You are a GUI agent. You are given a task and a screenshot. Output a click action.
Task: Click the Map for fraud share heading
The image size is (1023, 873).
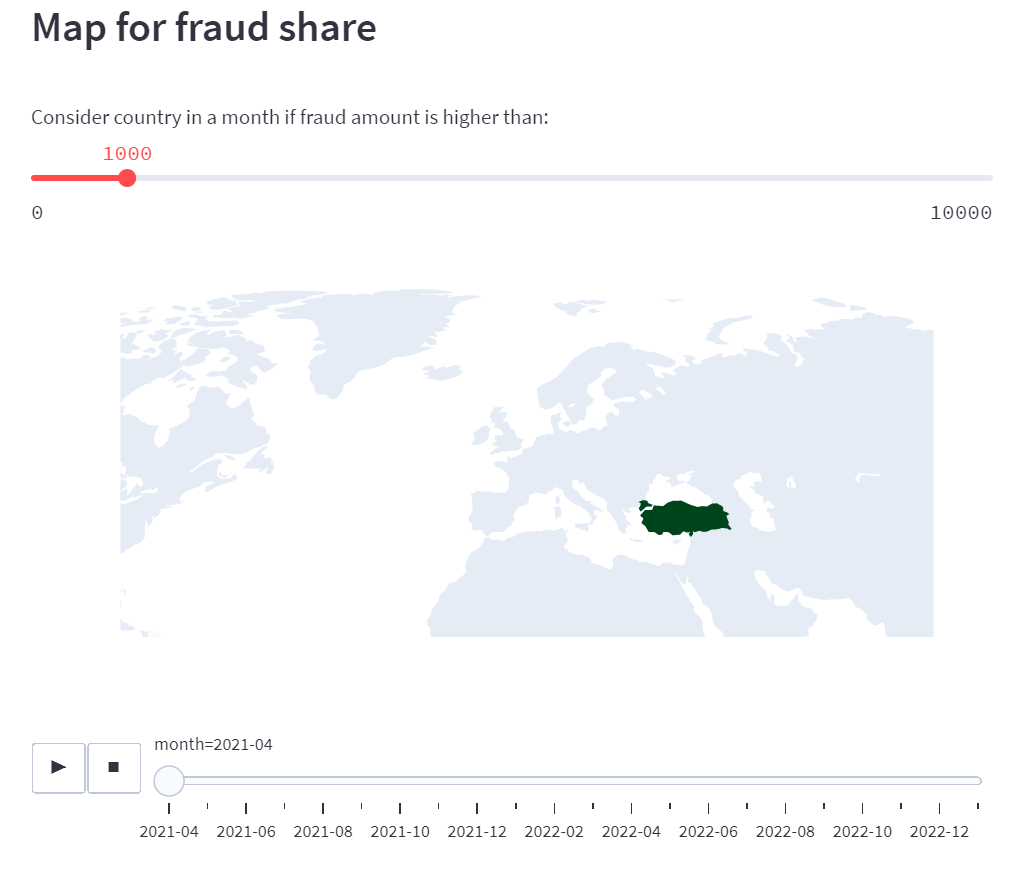[204, 29]
